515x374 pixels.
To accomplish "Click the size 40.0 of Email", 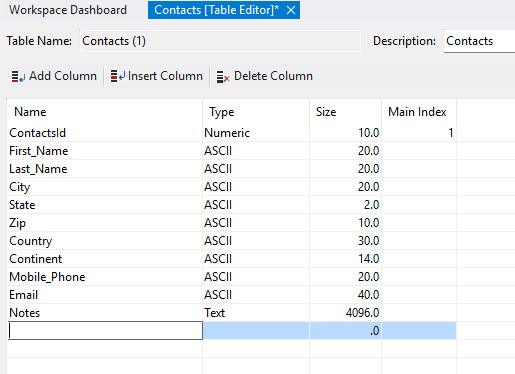I will coord(345,295).
